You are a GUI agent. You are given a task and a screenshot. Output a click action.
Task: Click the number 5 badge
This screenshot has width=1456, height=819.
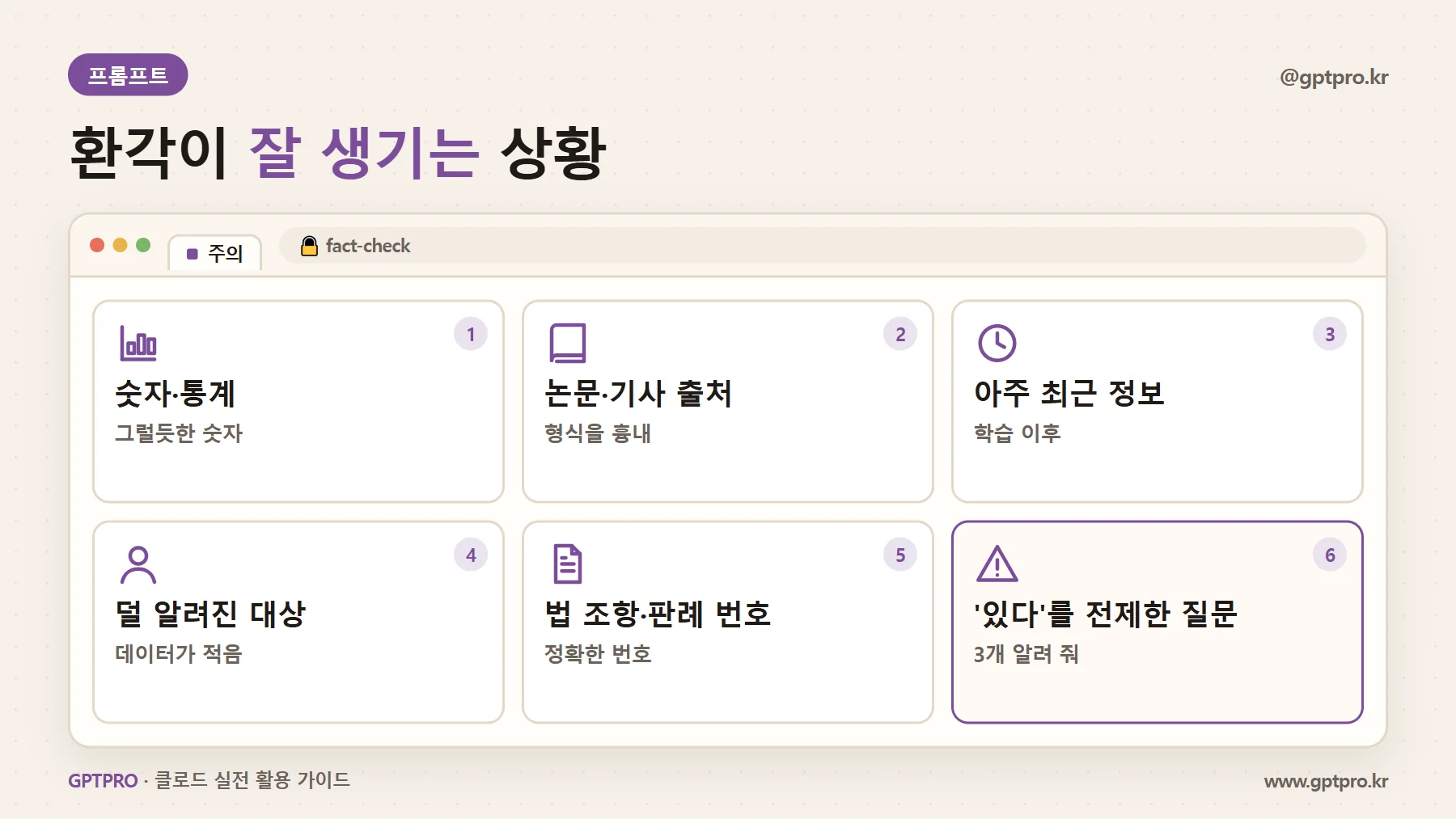900,555
